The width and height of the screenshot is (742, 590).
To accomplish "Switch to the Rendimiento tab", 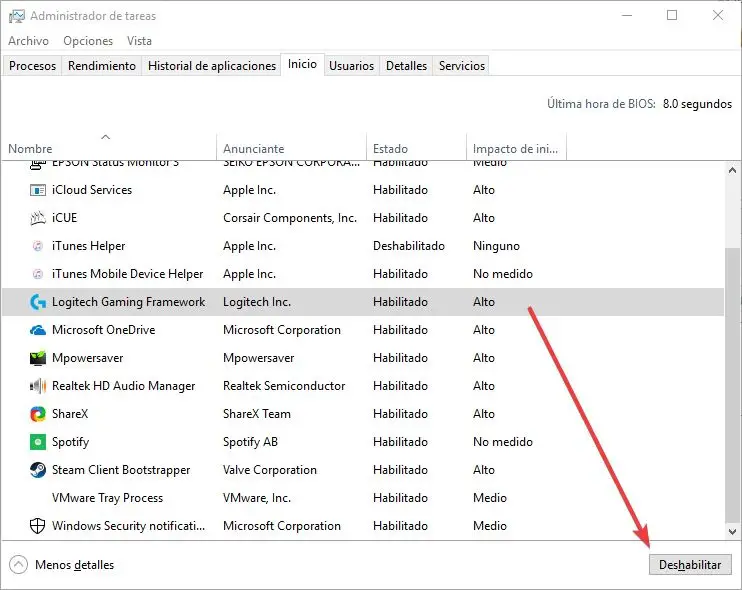I will pyautogui.click(x=102, y=66).
